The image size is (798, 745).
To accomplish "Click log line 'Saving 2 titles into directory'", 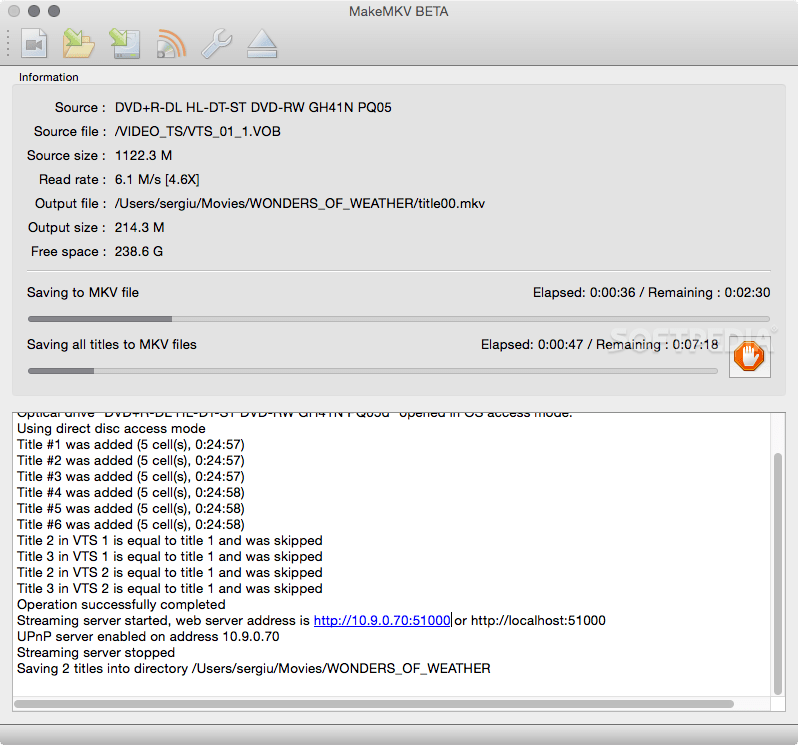I will 253,668.
